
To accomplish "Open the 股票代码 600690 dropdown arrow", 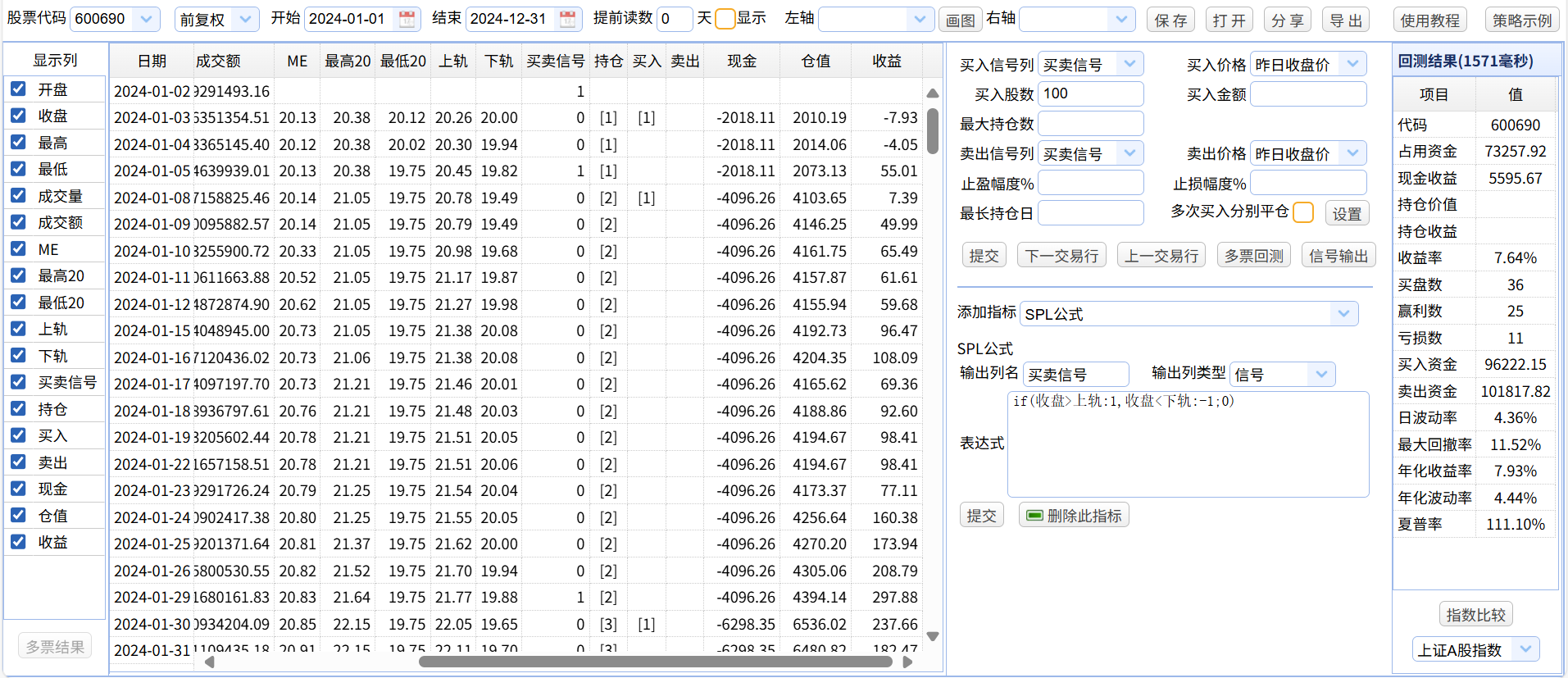I will [x=146, y=19].
